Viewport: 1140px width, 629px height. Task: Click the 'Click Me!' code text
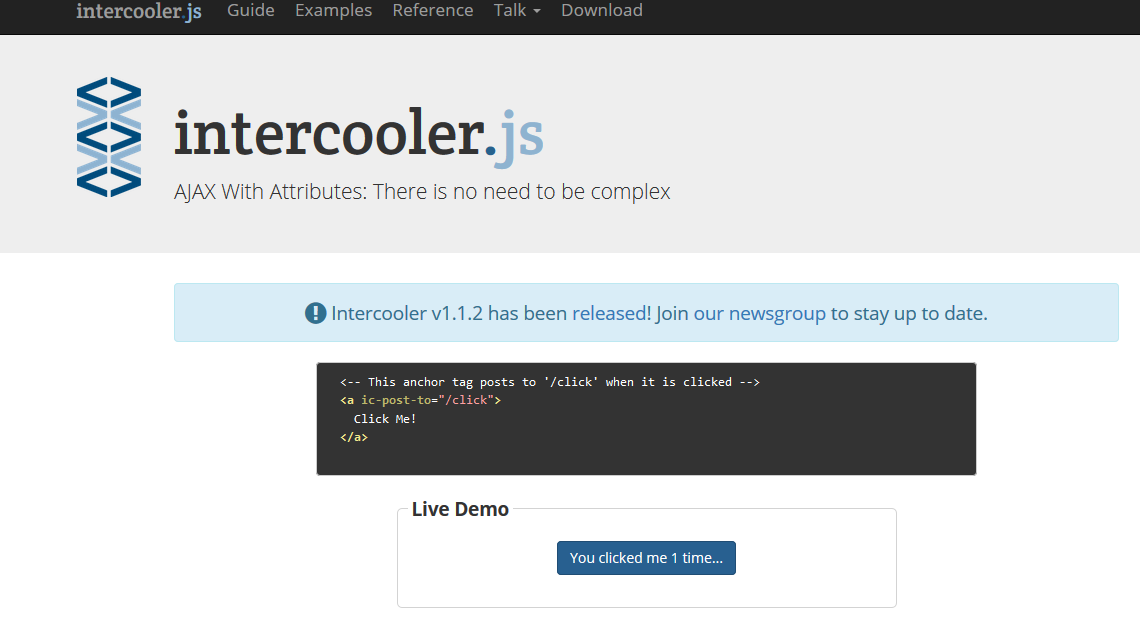point(385,419)
